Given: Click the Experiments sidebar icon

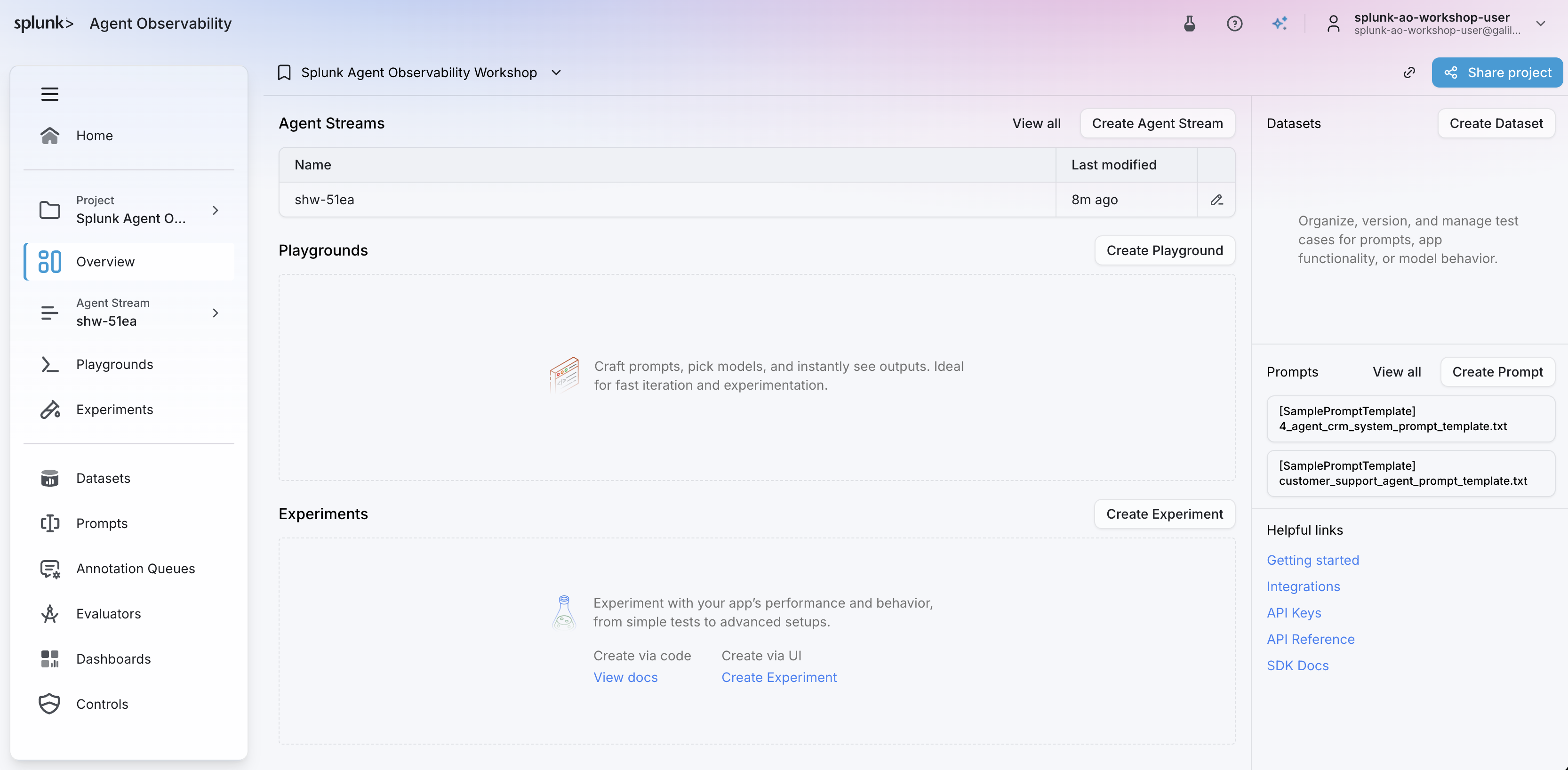Looking at the screenshot, I should (50, 409).
